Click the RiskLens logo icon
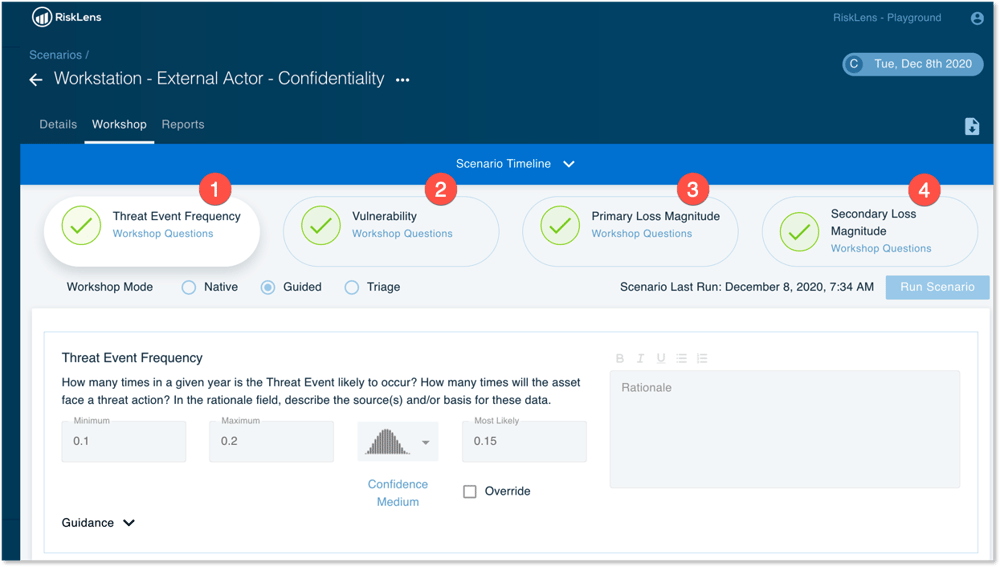Screen dimensions: 1000x567 41,17
